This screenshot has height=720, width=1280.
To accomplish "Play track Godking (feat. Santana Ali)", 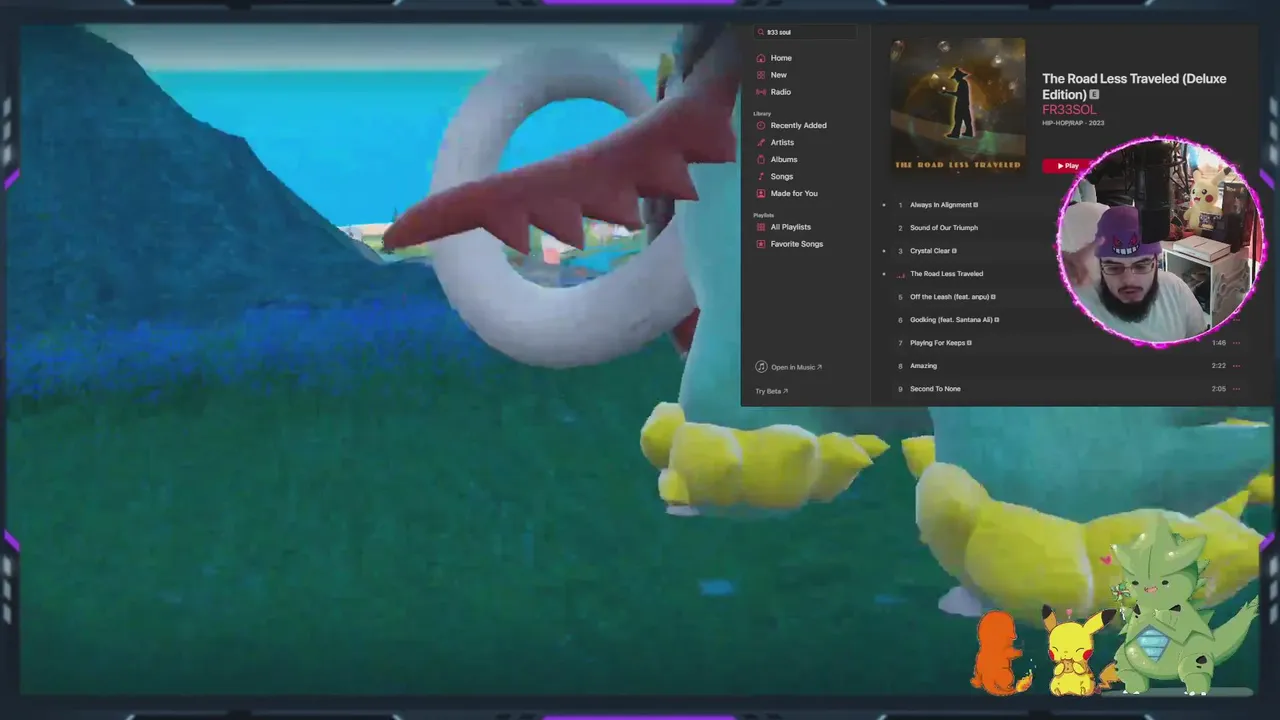I will [x=954, y=320].
